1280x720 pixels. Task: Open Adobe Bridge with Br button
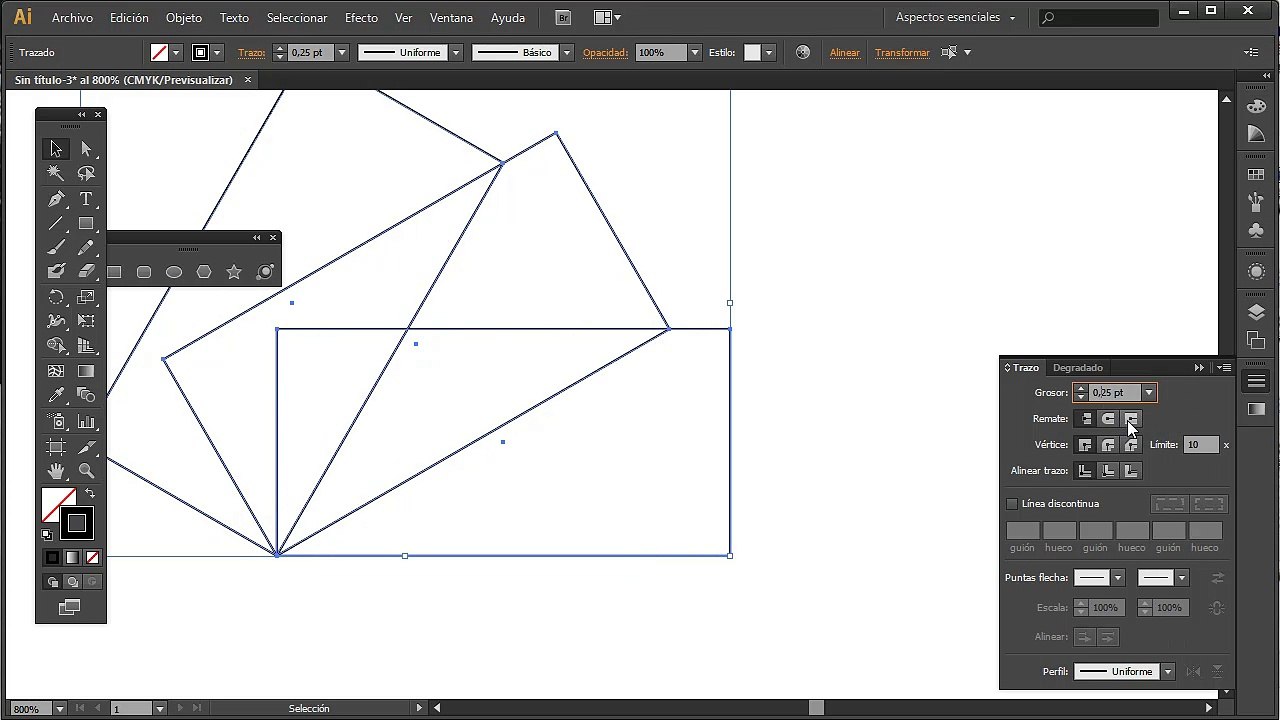[x=563, y=18]
